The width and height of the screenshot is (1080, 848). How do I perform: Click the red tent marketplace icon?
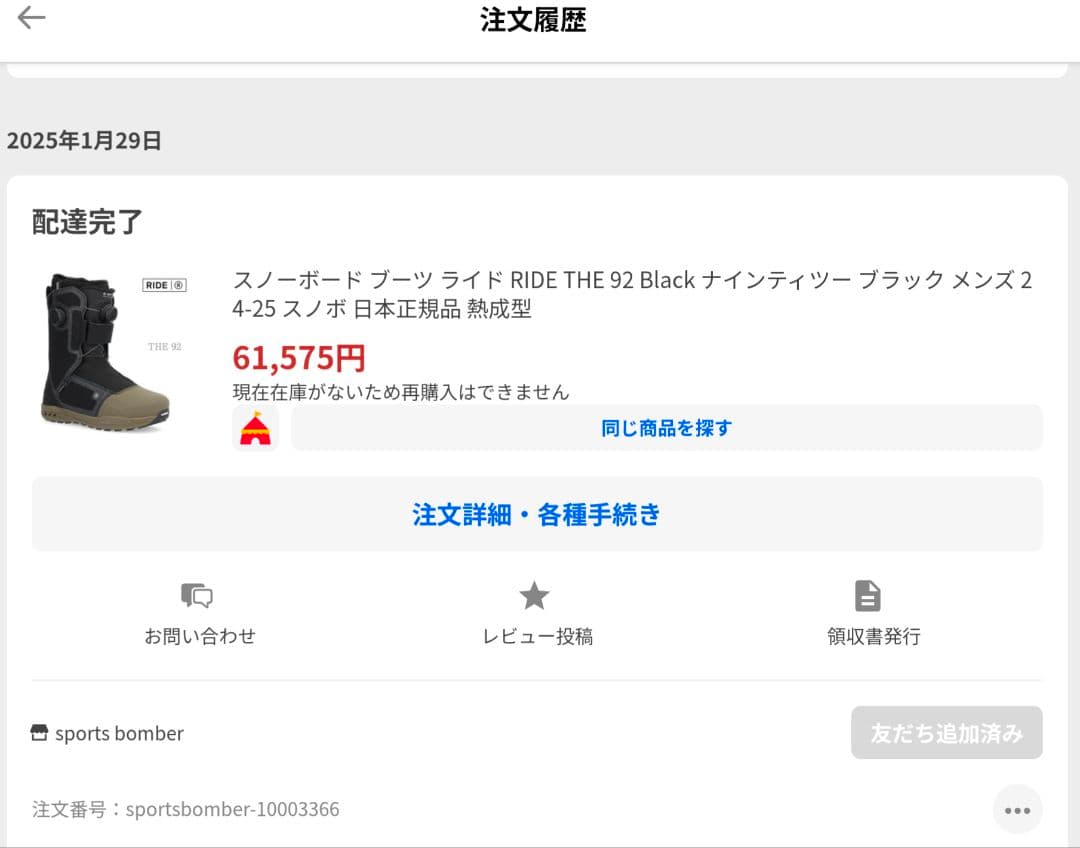pos(255,428)
